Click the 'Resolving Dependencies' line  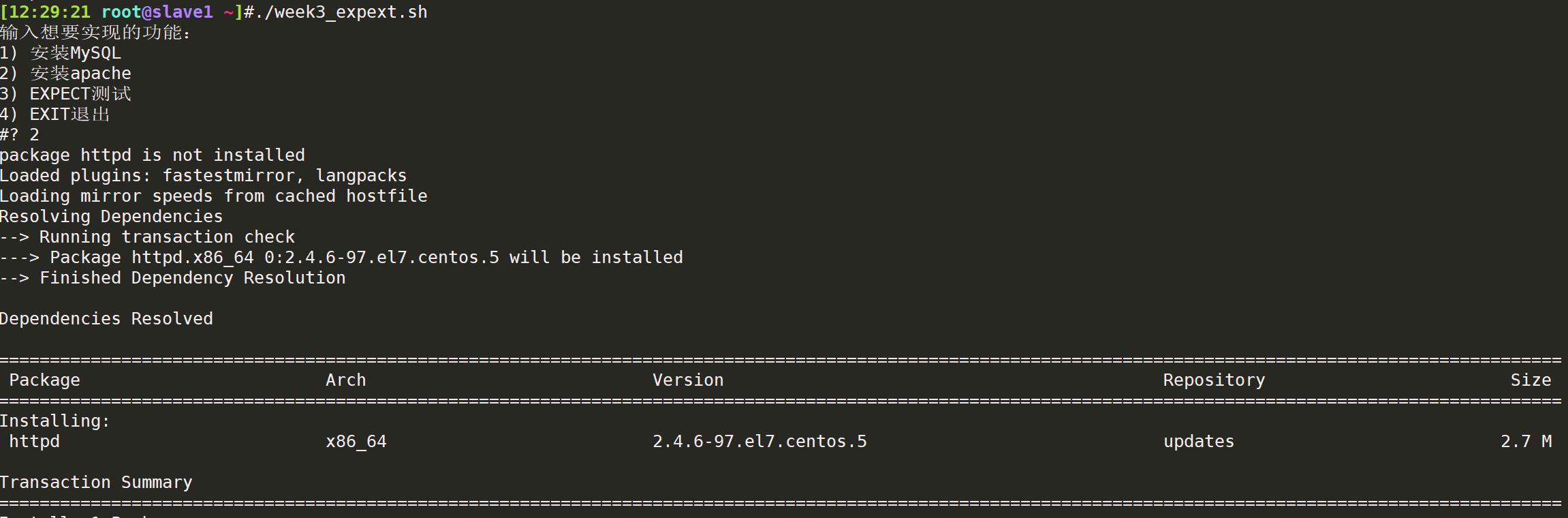(112, 217)
